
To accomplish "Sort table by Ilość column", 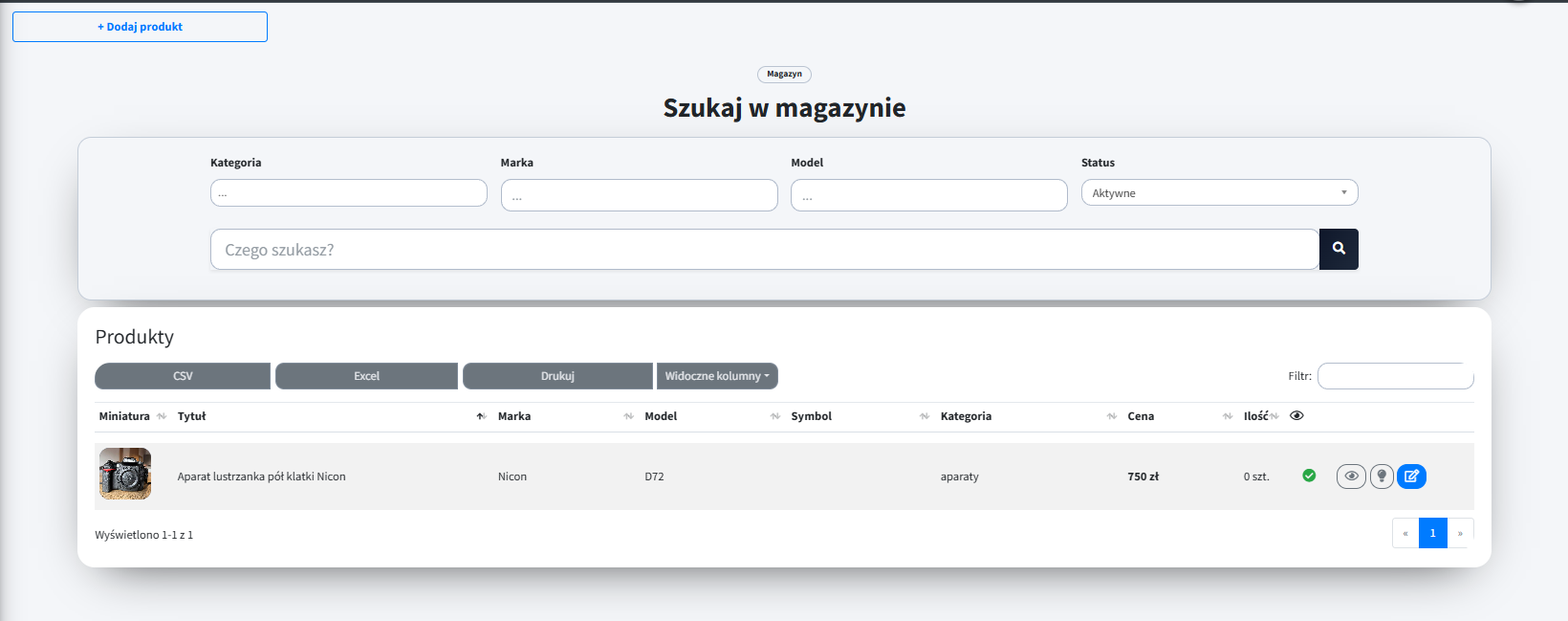I will pyautogui.click(x=1261, y=416).
